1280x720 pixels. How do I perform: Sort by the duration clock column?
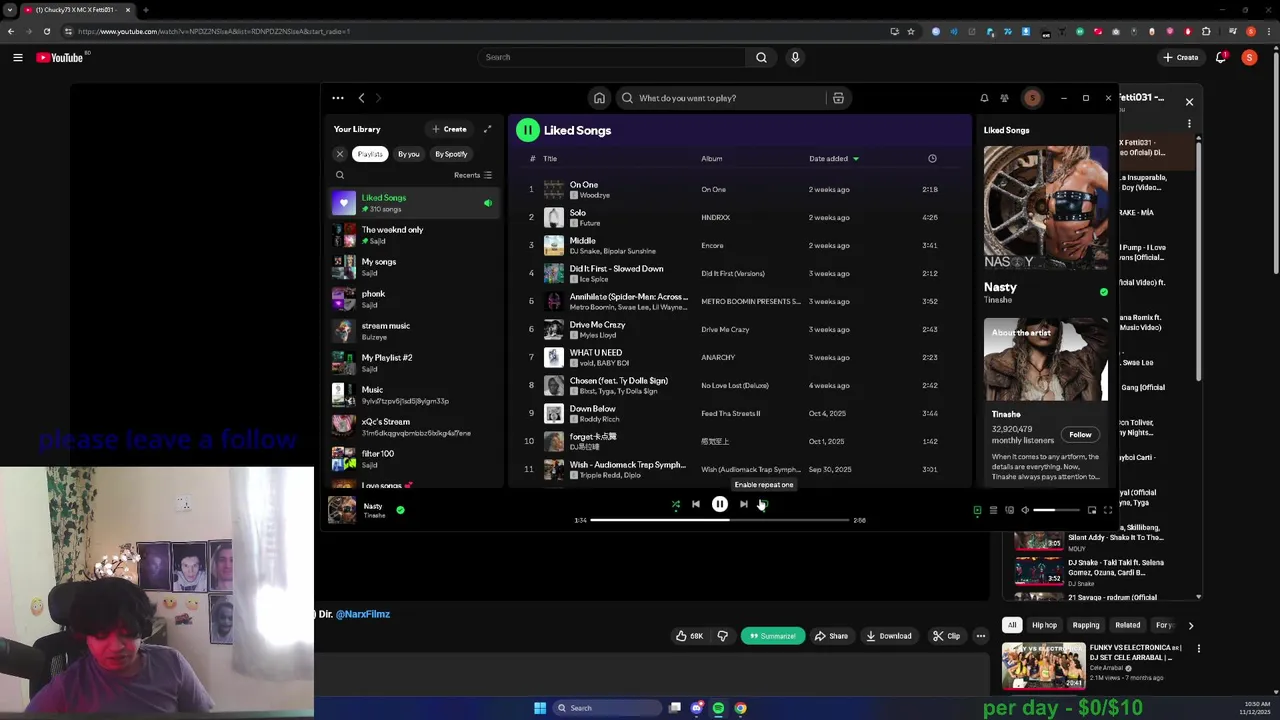[932, 158]
